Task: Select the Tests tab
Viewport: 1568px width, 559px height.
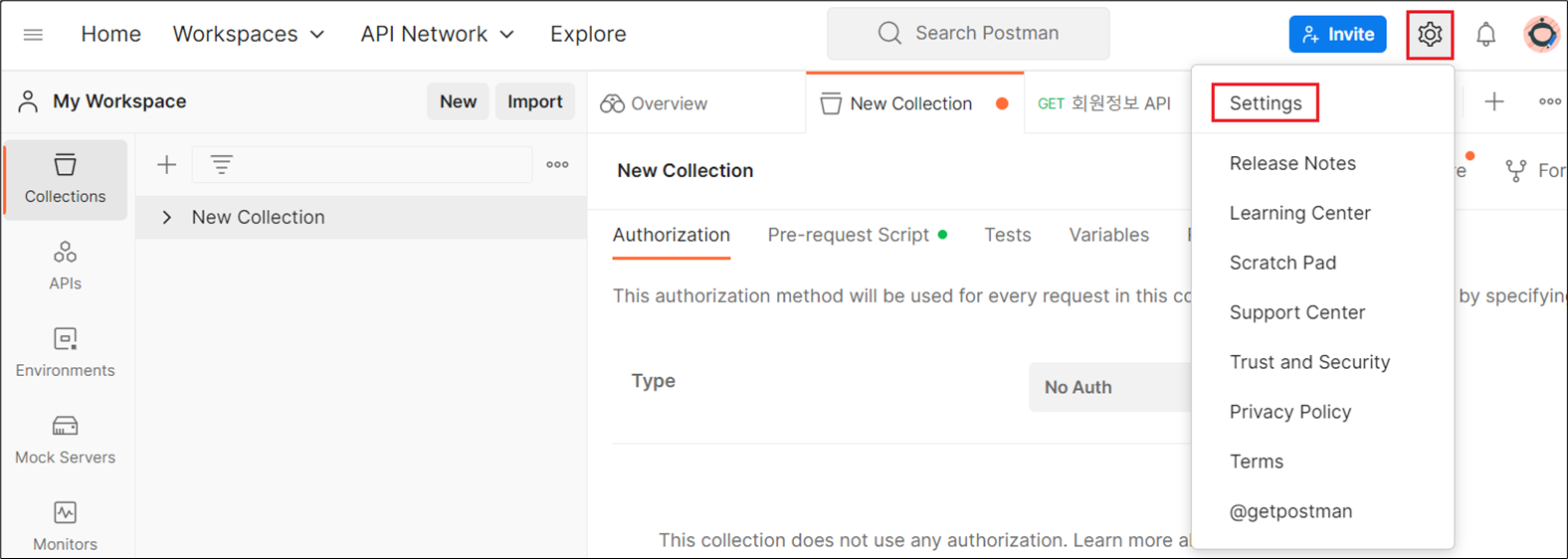Action: [x=1008, y=236]
